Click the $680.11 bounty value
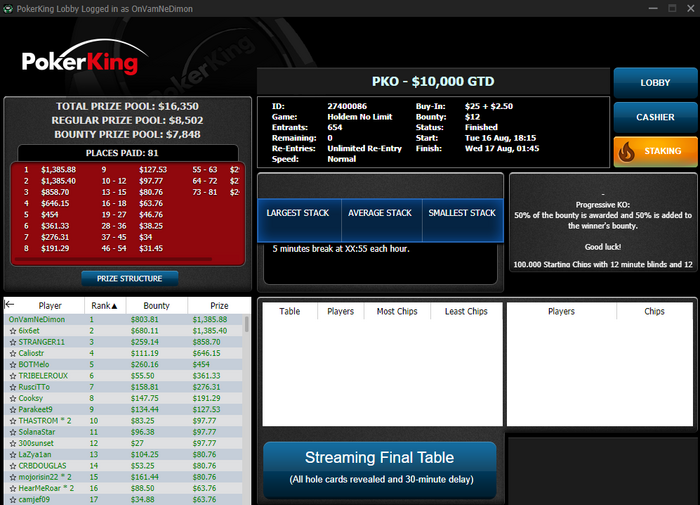The width and height of the screenshot is (700, 505). pos(144,331)
